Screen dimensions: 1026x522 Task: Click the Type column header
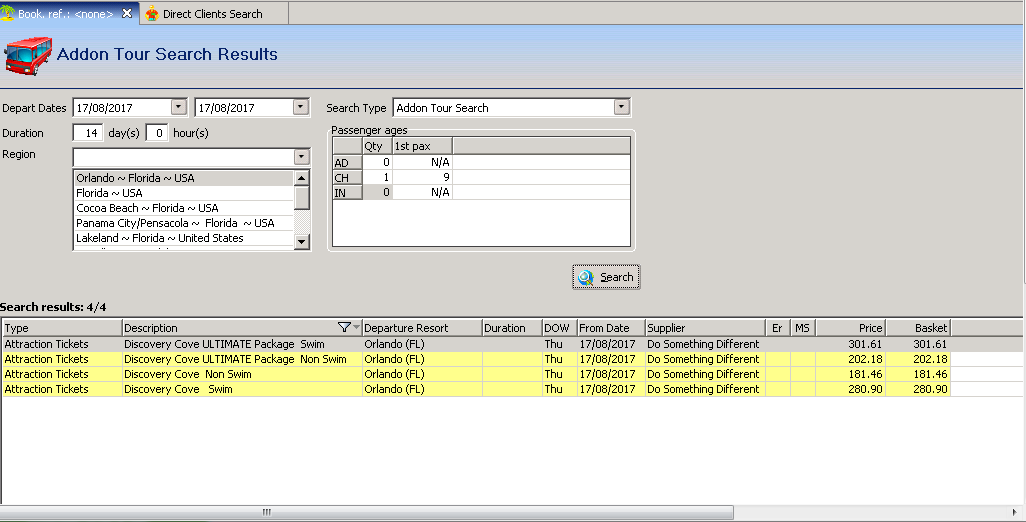pyautogui.click(x=62, y=328)
